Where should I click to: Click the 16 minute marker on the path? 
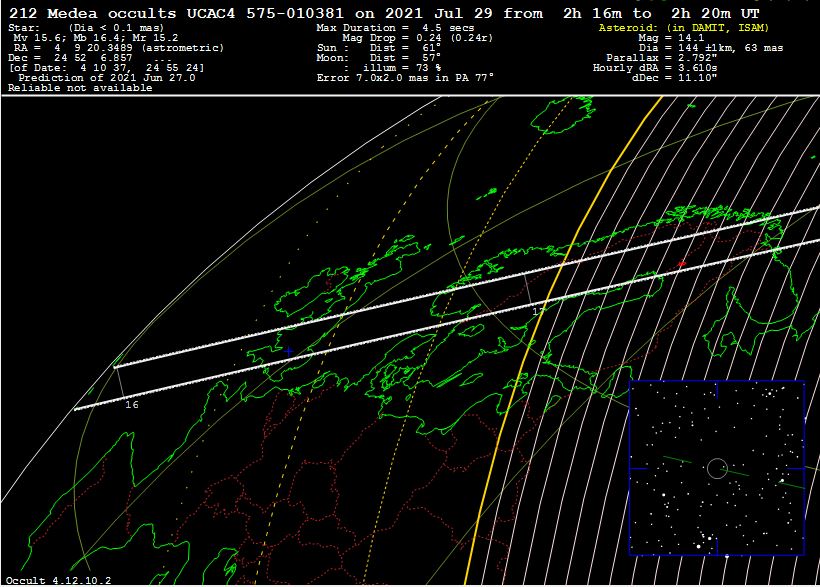pos(131,404)
